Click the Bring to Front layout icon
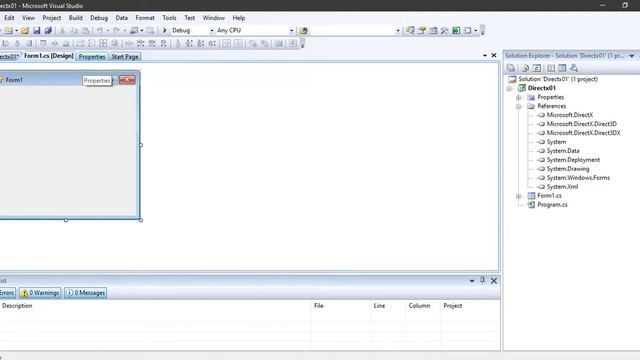 253,43
